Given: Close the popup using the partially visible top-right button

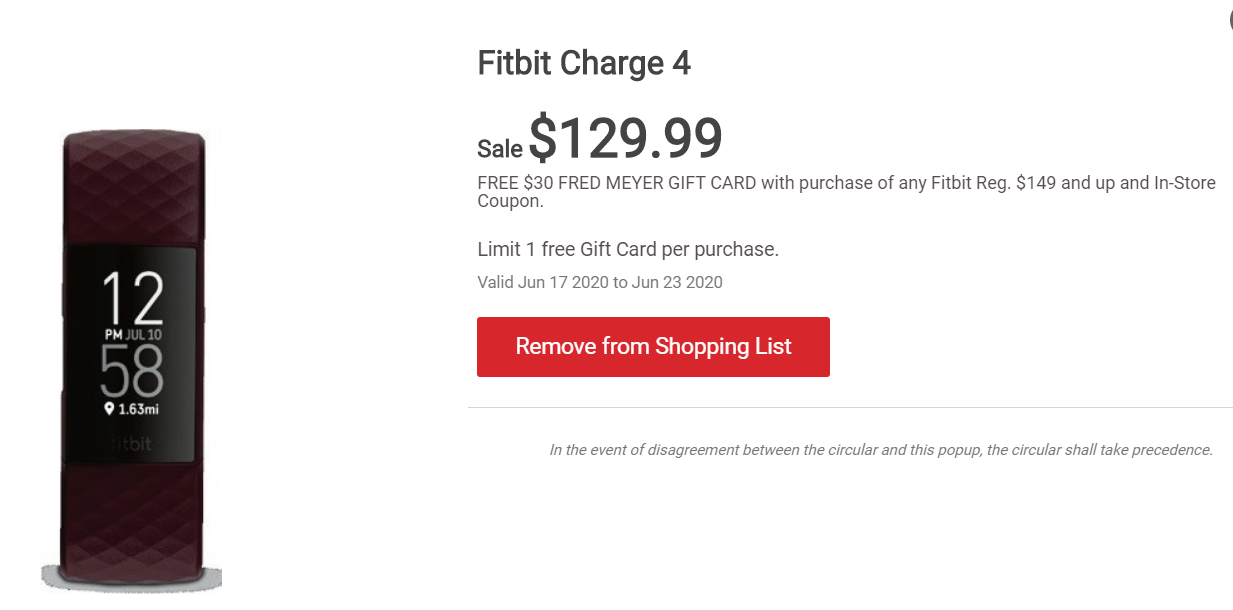Looking at the screenshot, I should coord(1229,18).
